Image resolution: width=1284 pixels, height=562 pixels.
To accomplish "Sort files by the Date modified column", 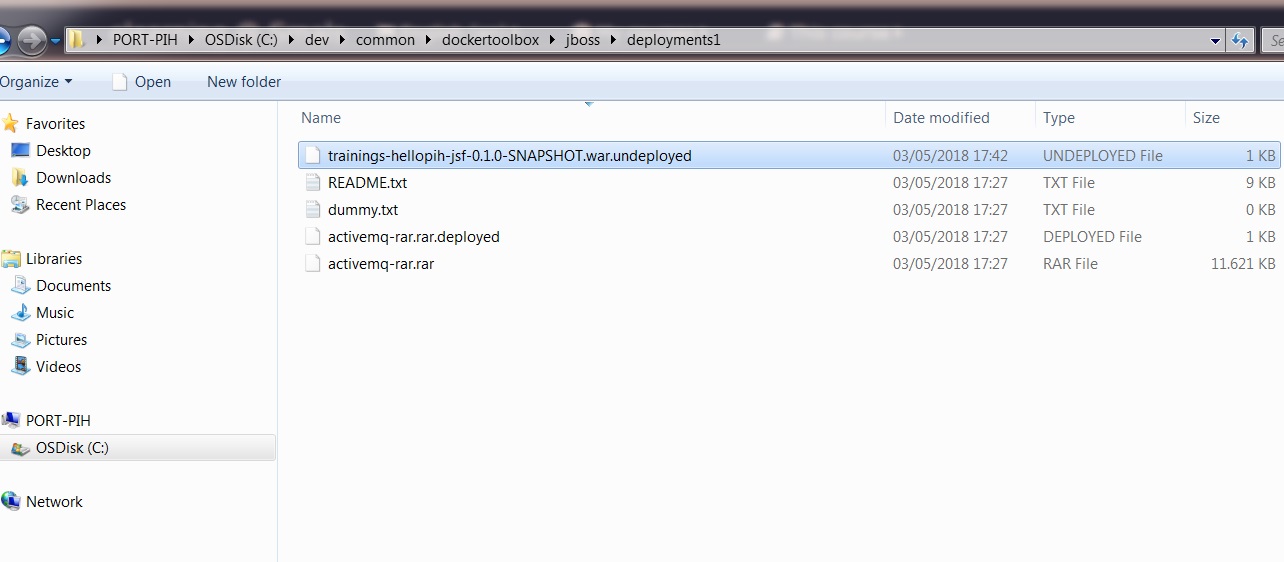I will tap(960, 118).
